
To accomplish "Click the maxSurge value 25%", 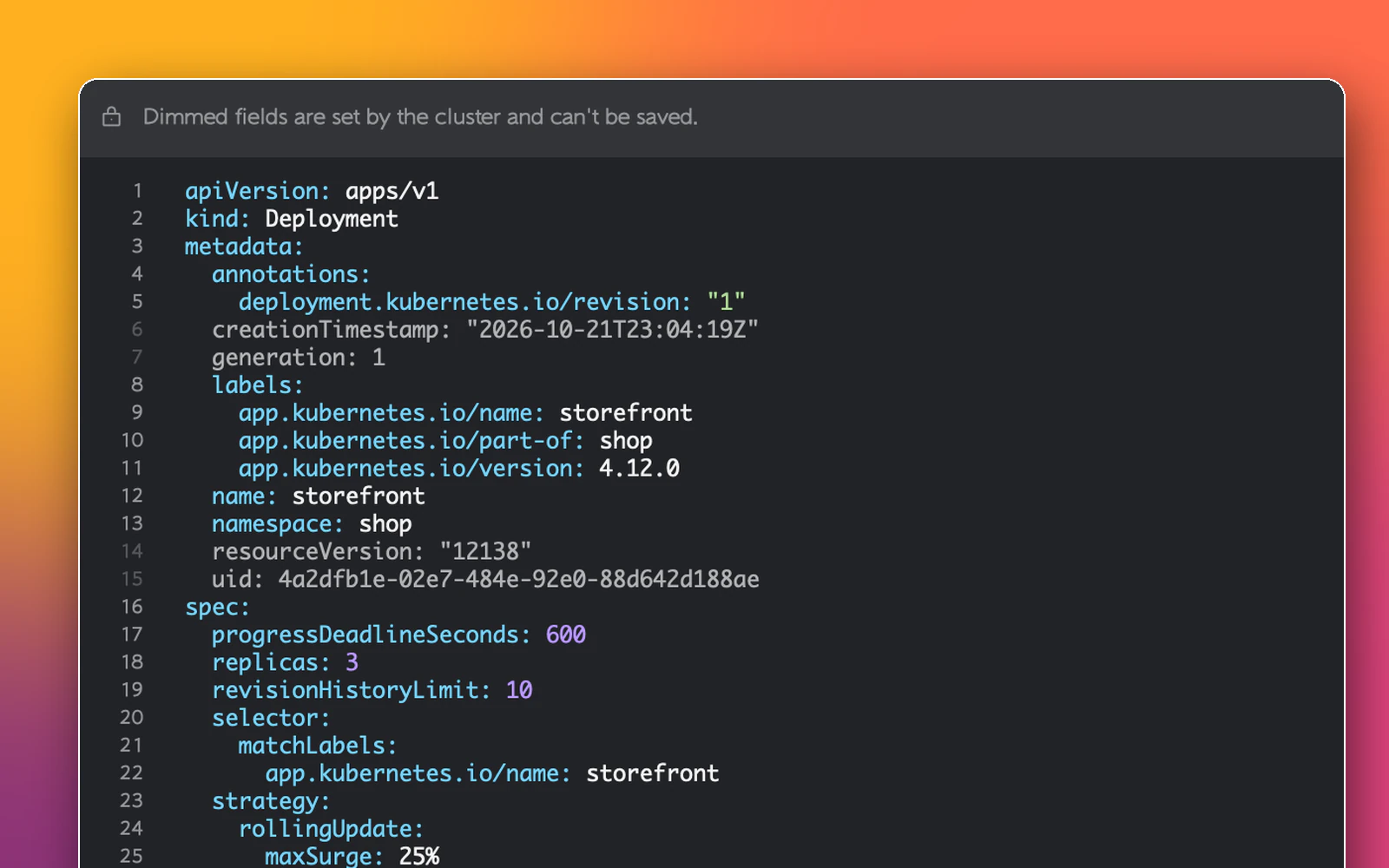I will (x=419, y=858).
